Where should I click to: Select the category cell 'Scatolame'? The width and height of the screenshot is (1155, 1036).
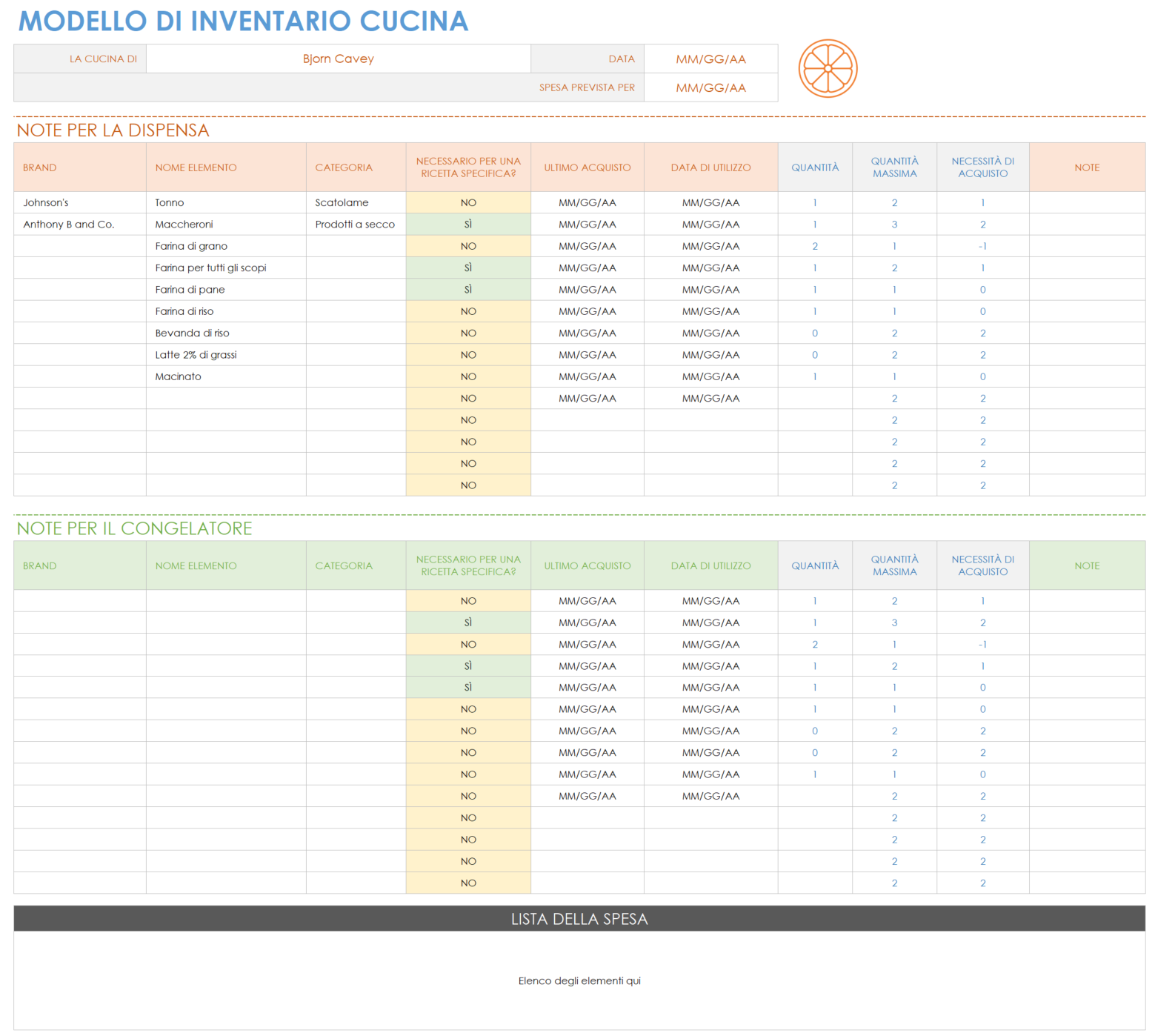click(x=356, y=202)
